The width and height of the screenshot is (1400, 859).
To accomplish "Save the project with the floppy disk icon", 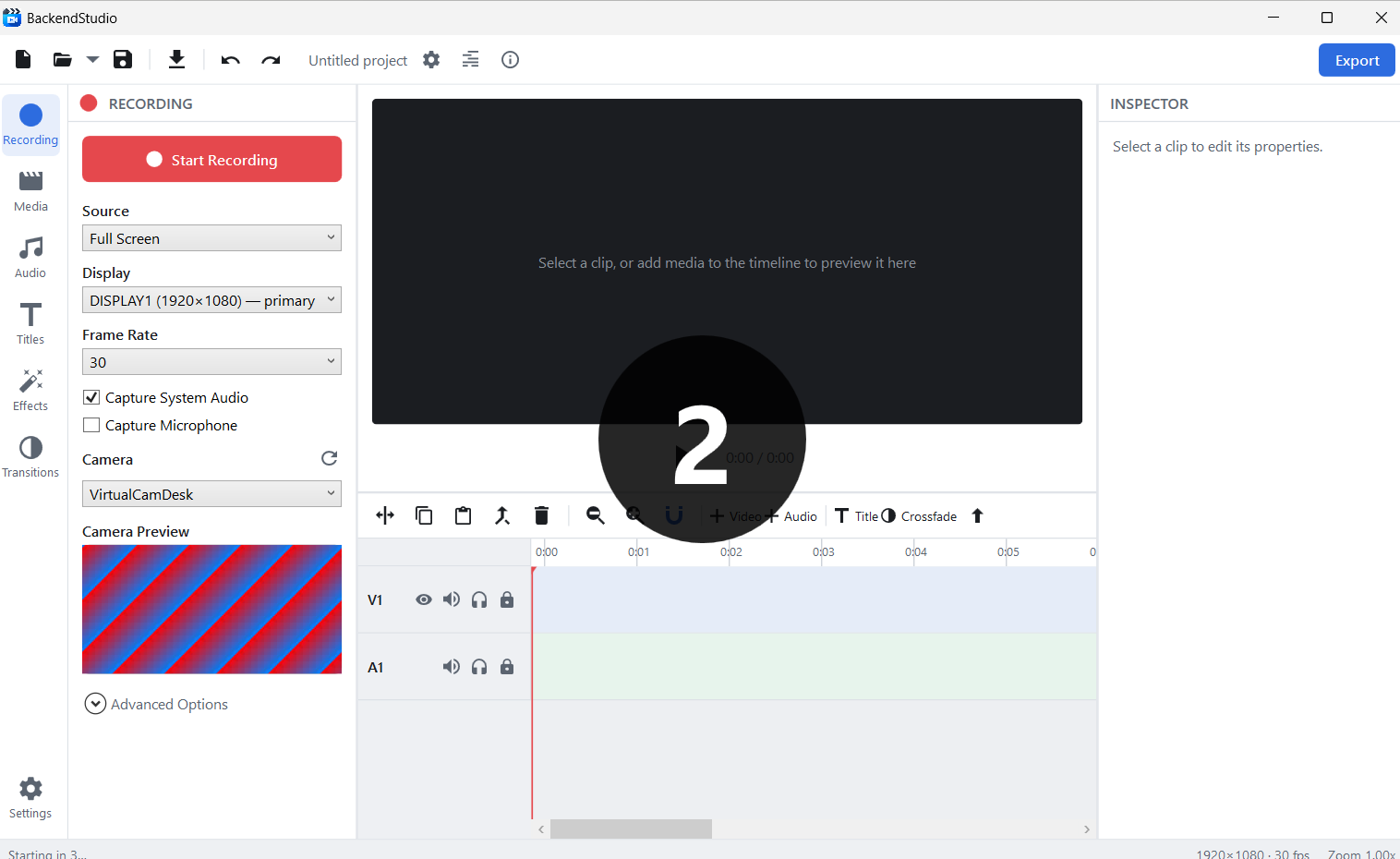I will [123, 60].
